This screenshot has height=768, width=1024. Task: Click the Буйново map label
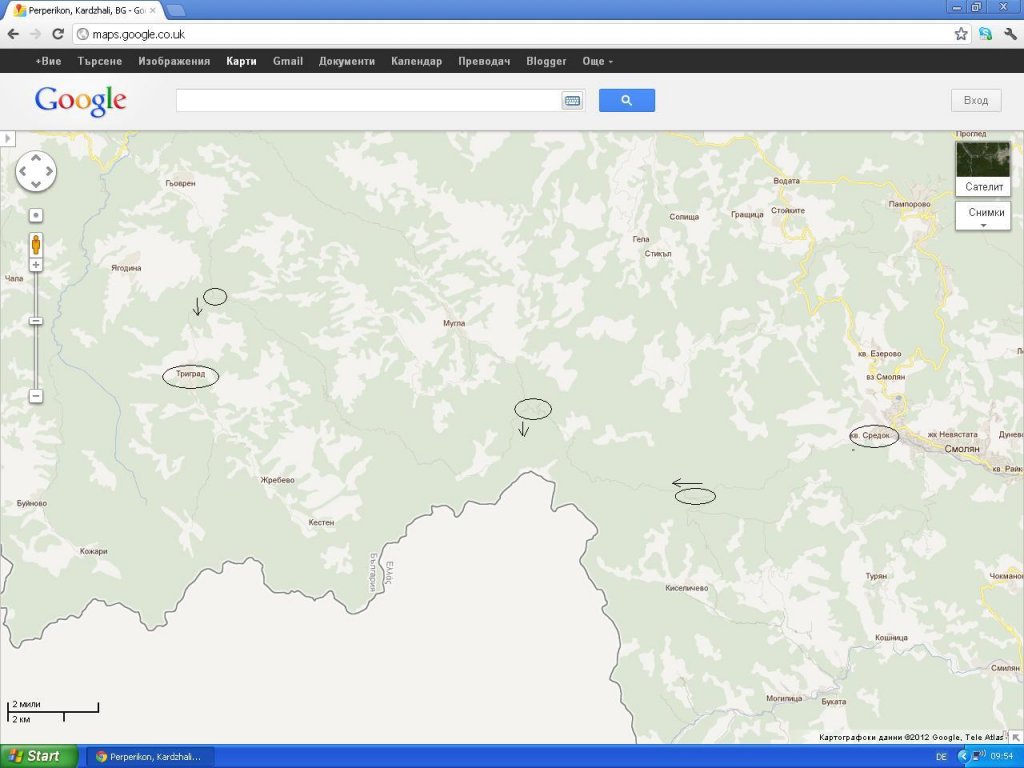point(32,504)
